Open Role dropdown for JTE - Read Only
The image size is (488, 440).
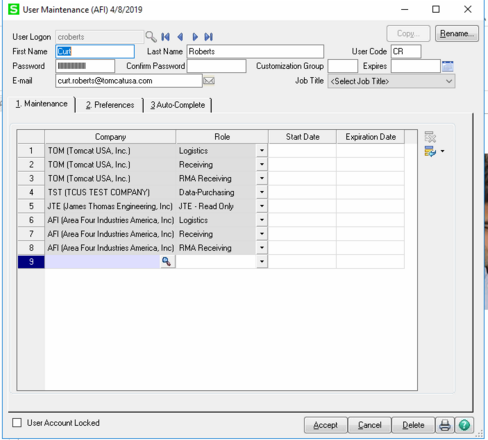[x=262, y=206]
